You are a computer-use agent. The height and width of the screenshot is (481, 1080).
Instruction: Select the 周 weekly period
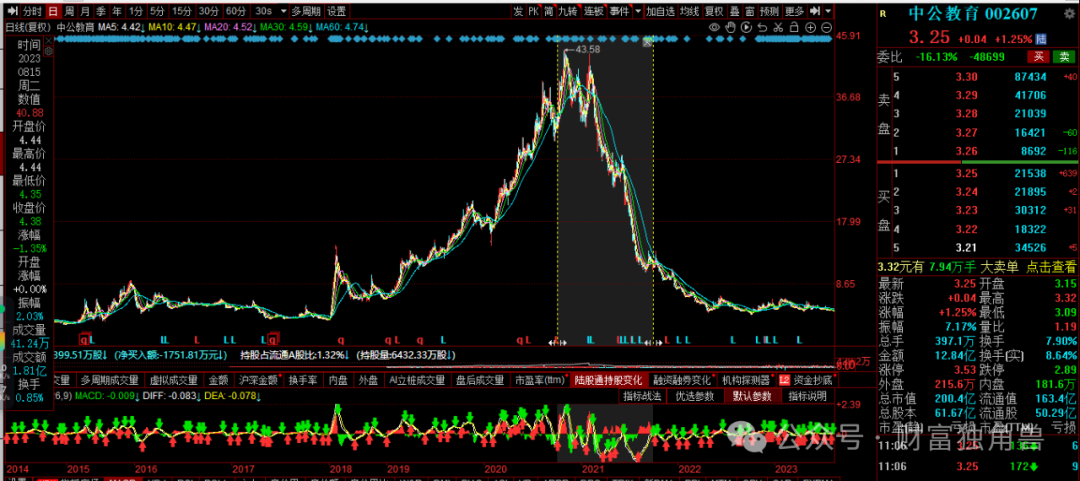click(x=69, y=11)
